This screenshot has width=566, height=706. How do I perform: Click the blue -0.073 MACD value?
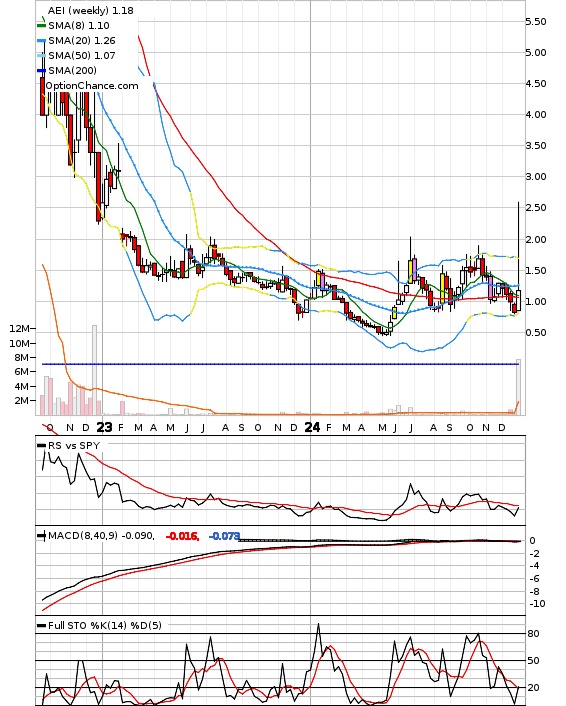[x=224, y=536]
